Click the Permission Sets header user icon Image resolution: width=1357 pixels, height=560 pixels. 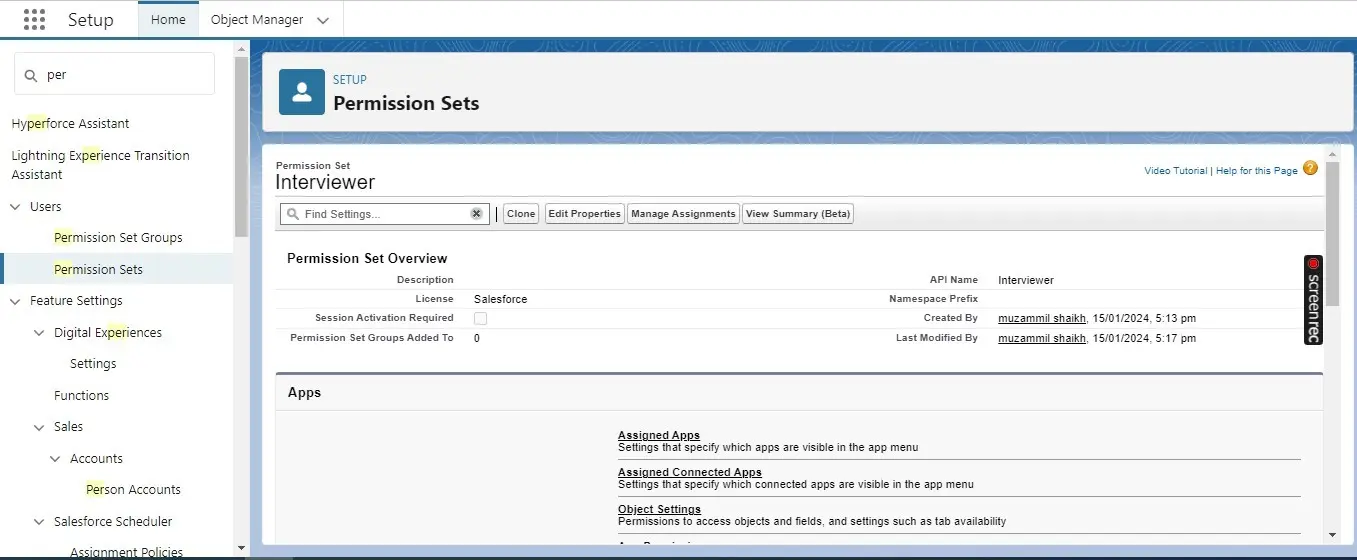(301, 92)
